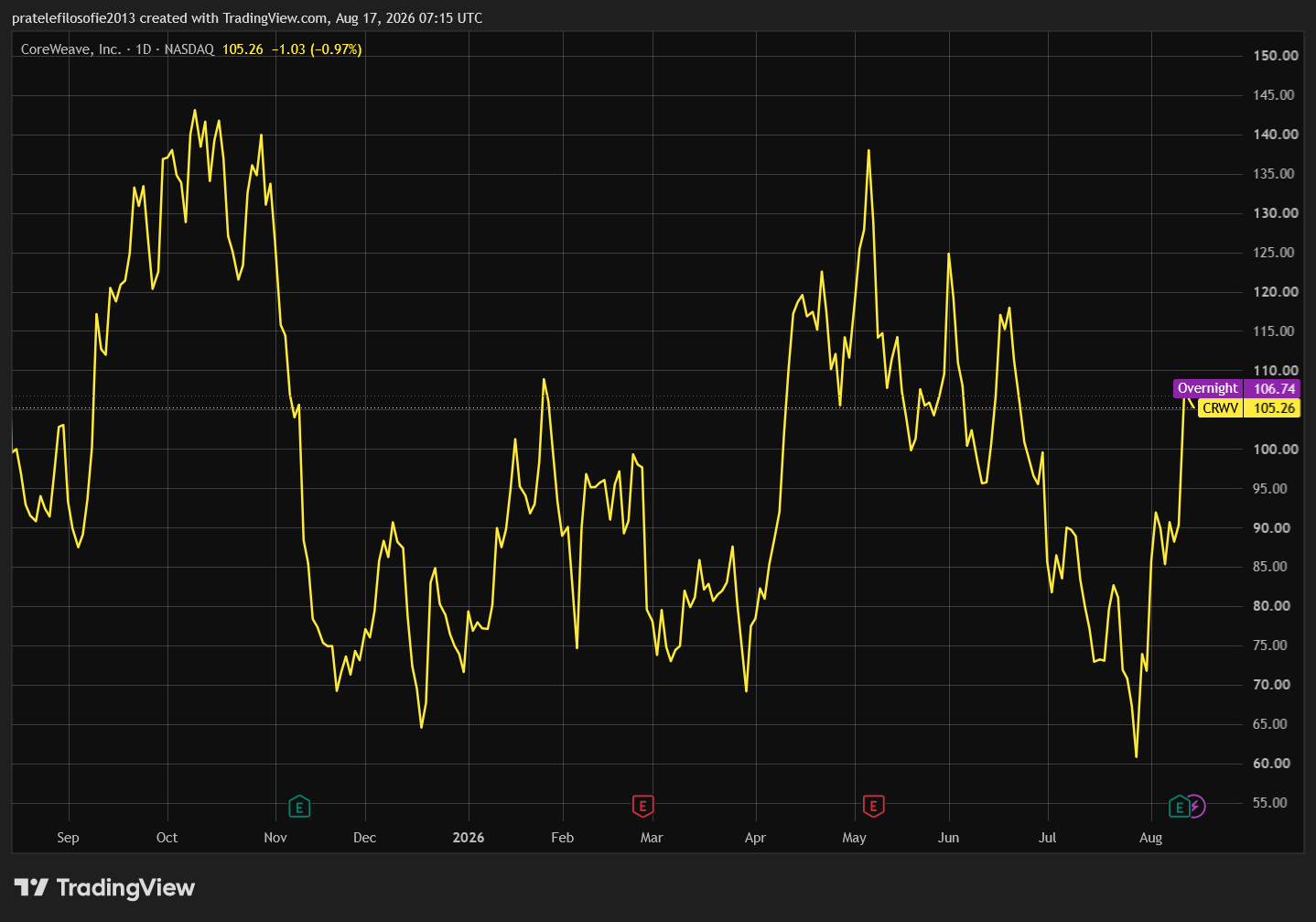The height and width of the screenshot is (922, 1316).
Task: Open the red earnings marker near Mar
Action: [642, 807]
